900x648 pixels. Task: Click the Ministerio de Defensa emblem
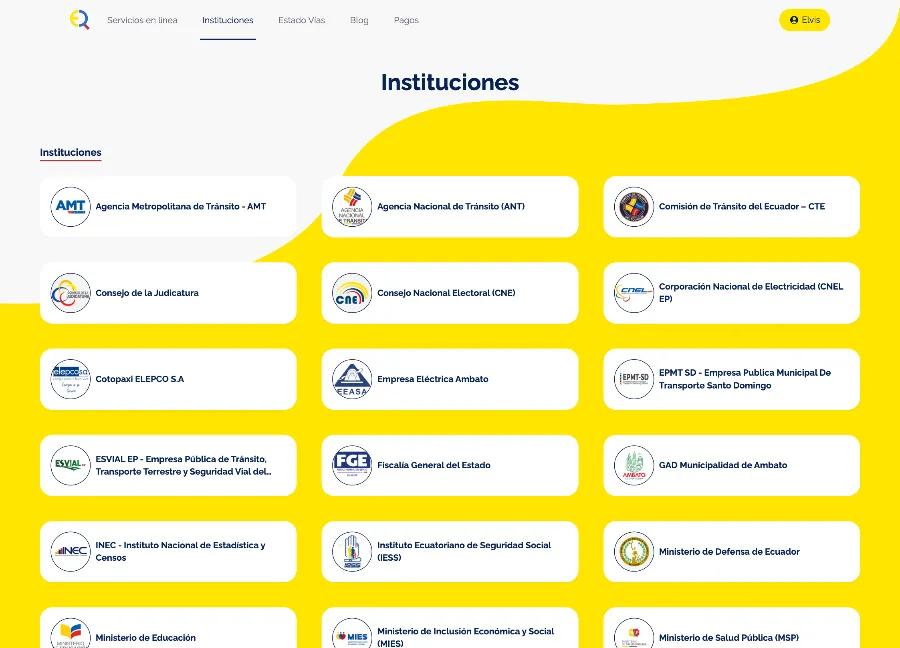coord(634,552)
